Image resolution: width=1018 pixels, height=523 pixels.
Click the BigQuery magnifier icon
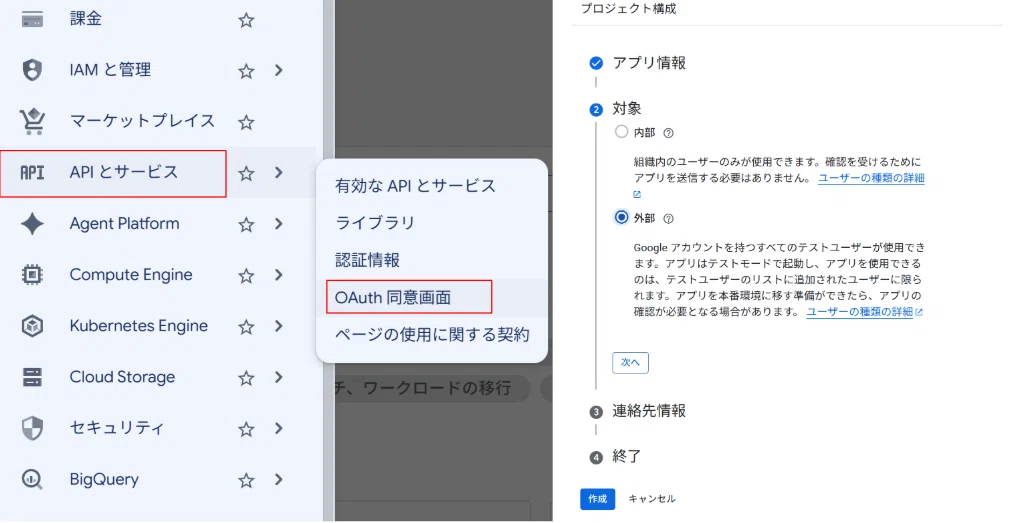32,480
